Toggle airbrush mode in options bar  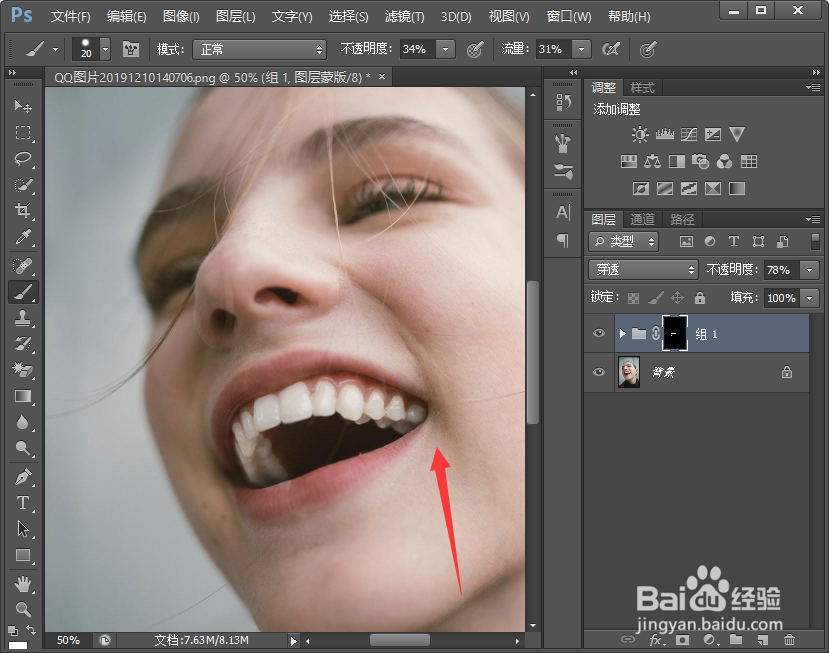click(609, 49)
